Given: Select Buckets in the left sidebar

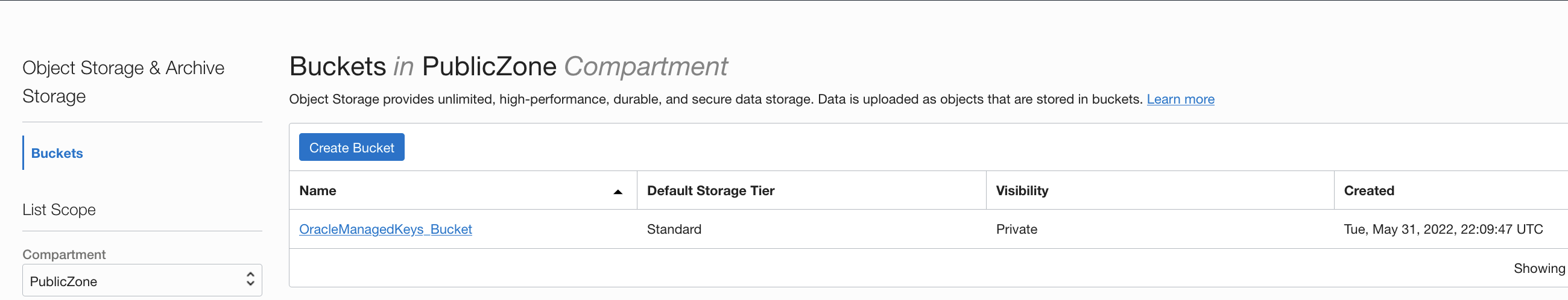Looking at the screenshot, I should tap(57, 154).
